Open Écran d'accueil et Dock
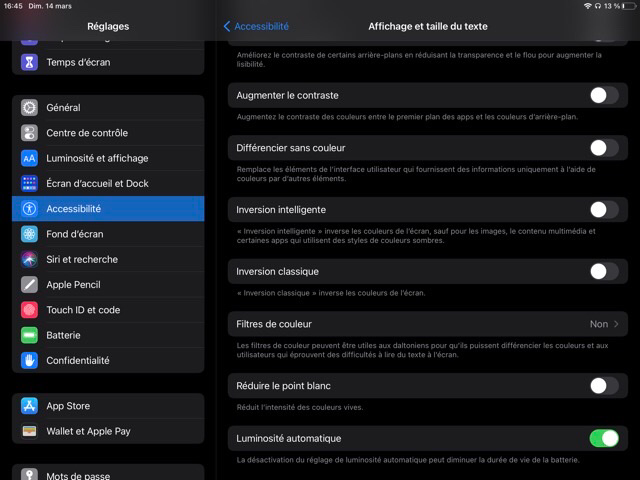640x480 pixels. coord(97,184)
